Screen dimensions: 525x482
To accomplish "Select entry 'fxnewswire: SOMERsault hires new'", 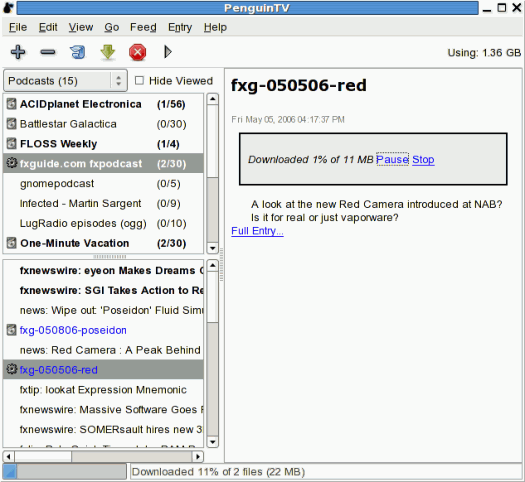I will coord(103,429).
